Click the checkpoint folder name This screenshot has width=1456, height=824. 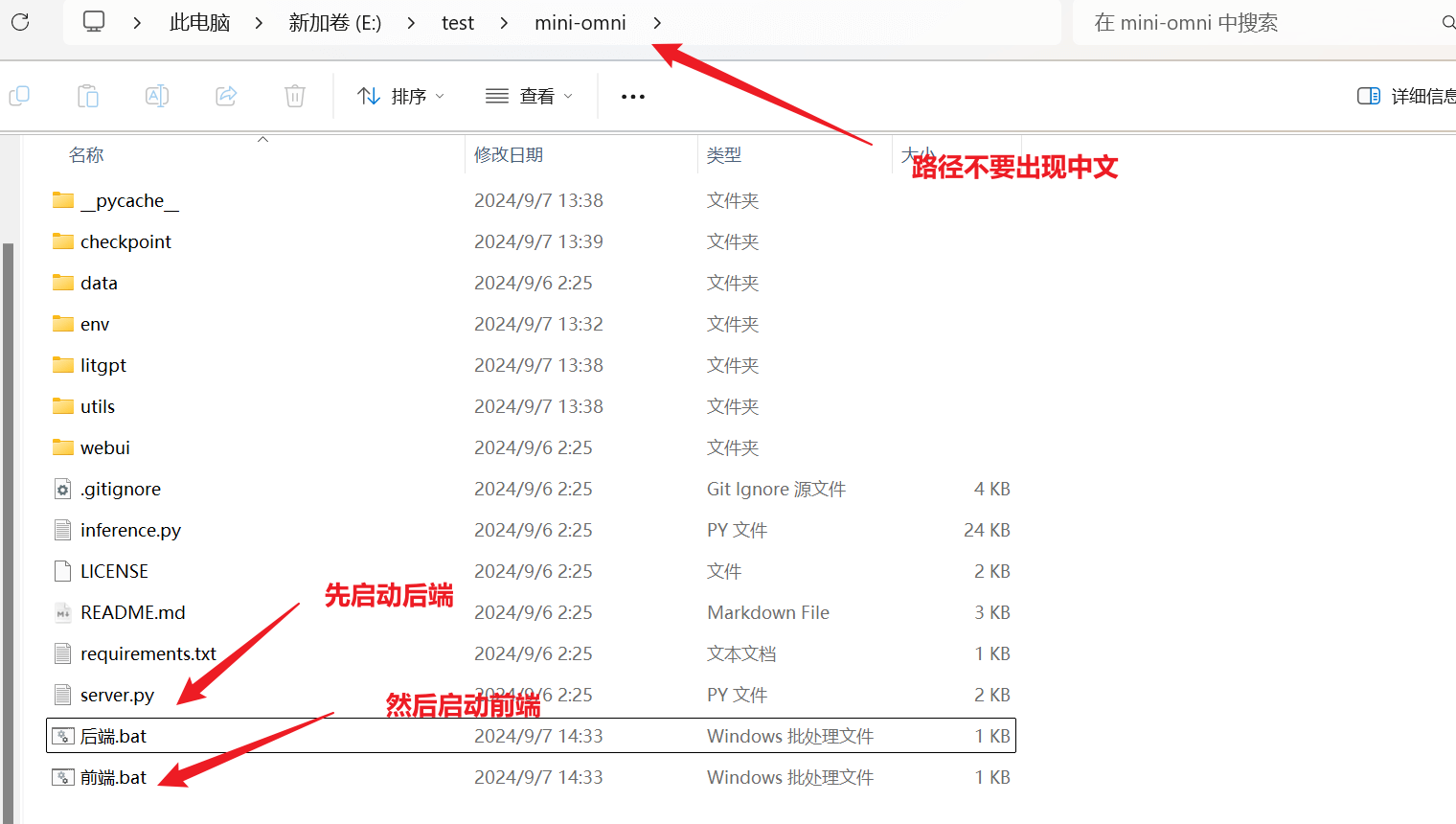(125, 241)
